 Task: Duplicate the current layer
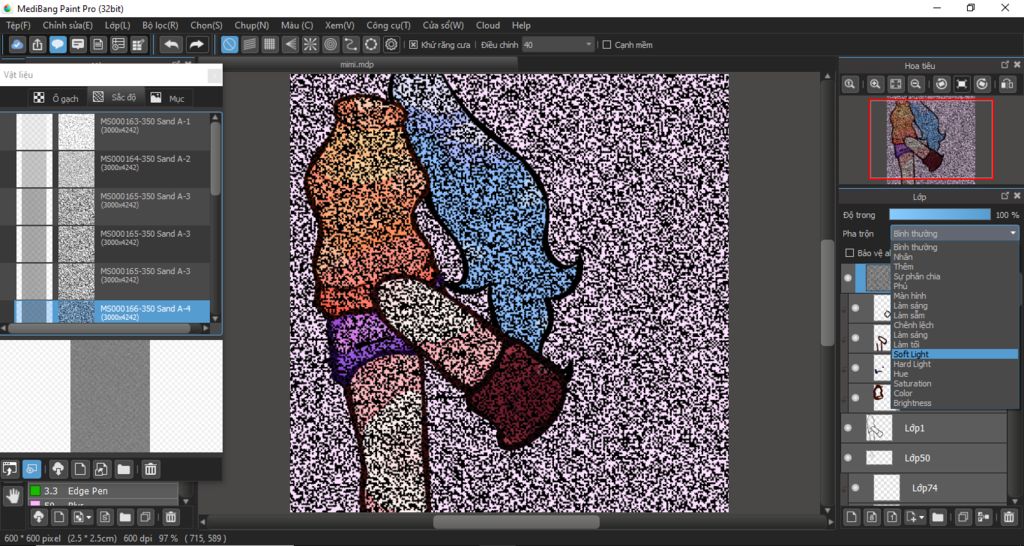click(x=963, y=517)
